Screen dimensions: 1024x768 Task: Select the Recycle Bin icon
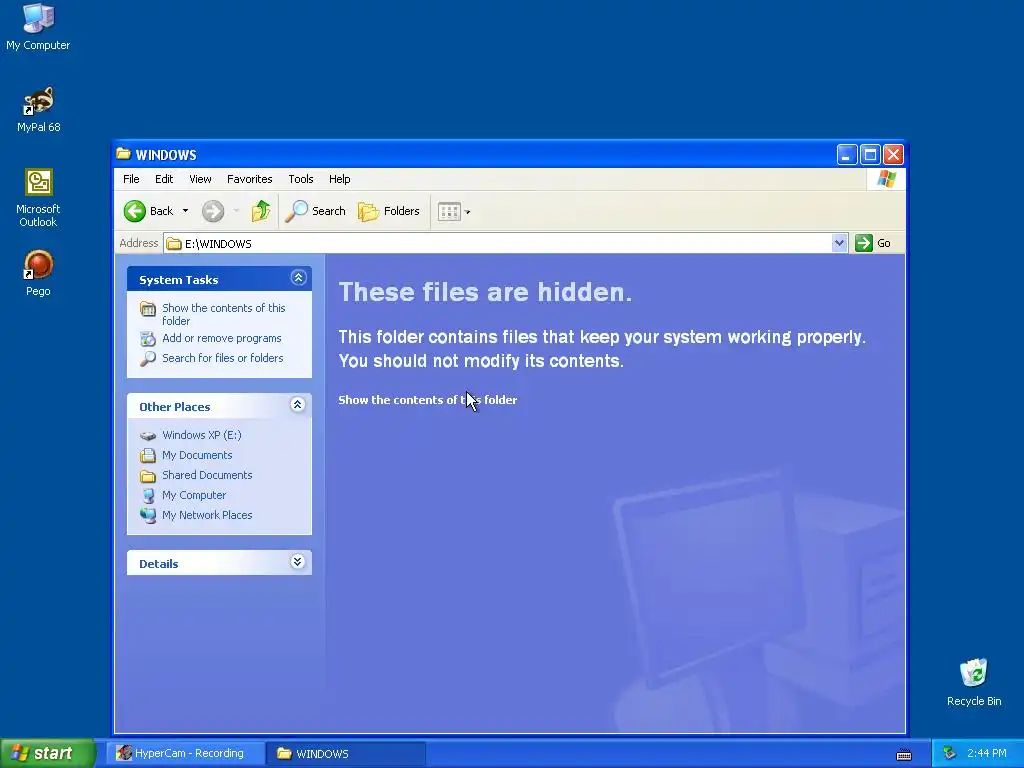tap(974, 682)
